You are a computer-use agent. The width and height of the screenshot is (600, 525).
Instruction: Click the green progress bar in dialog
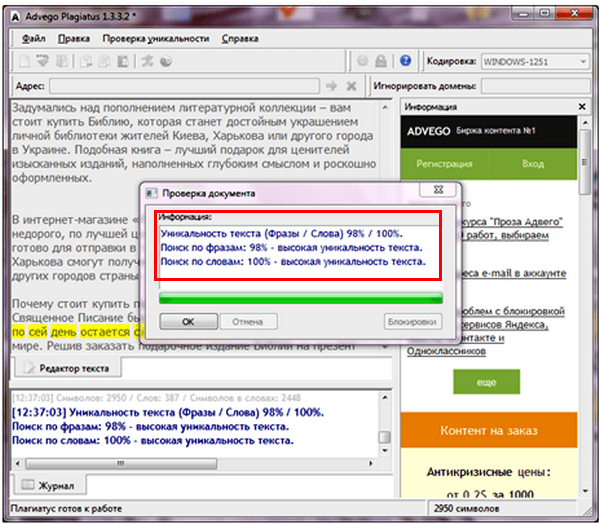tap(301, 298)
